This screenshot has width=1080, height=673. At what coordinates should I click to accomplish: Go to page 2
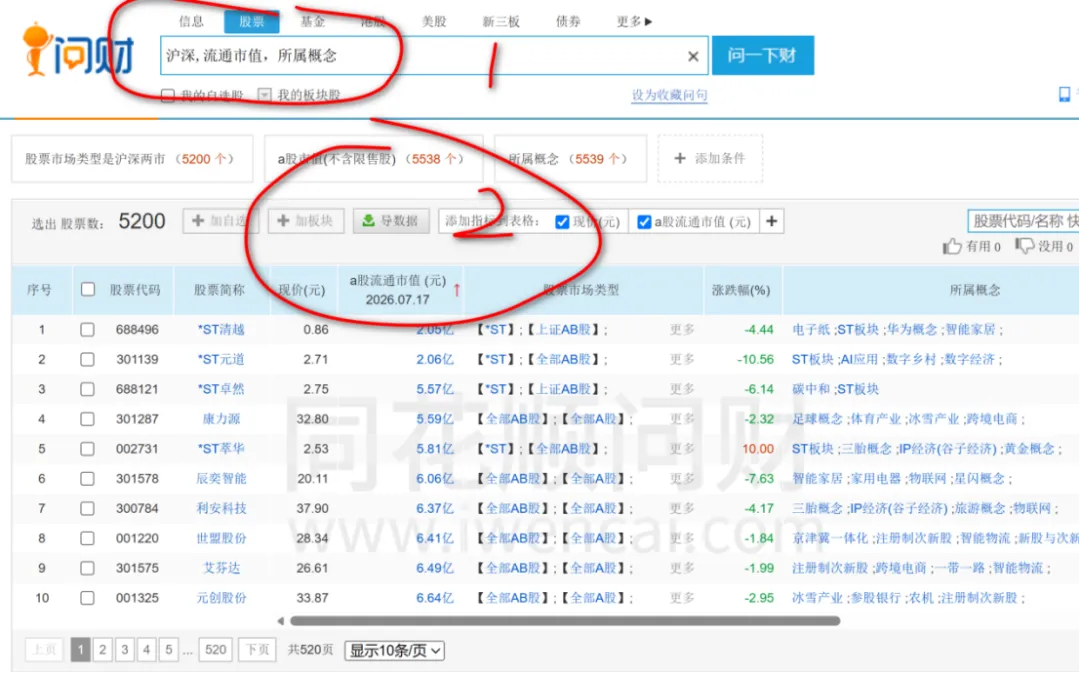103,650
